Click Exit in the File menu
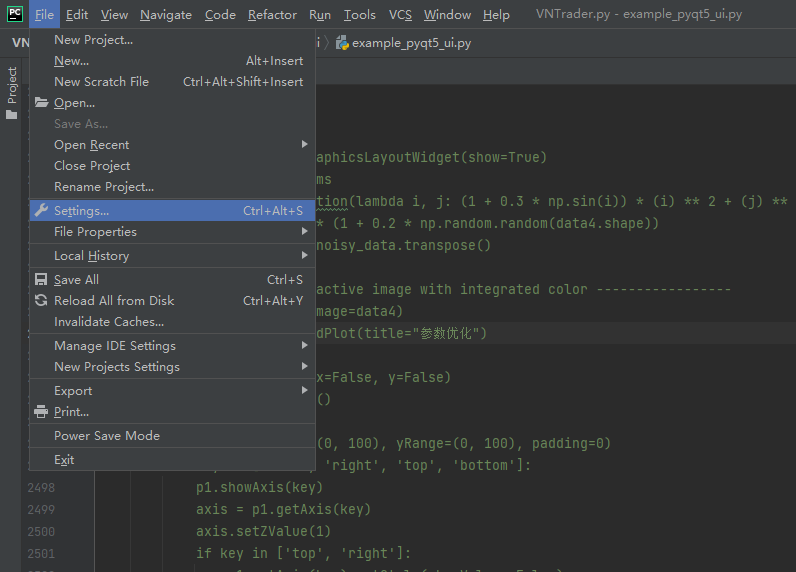The height and width of the screenshot is (572, 796). click(x=64, y=460)
